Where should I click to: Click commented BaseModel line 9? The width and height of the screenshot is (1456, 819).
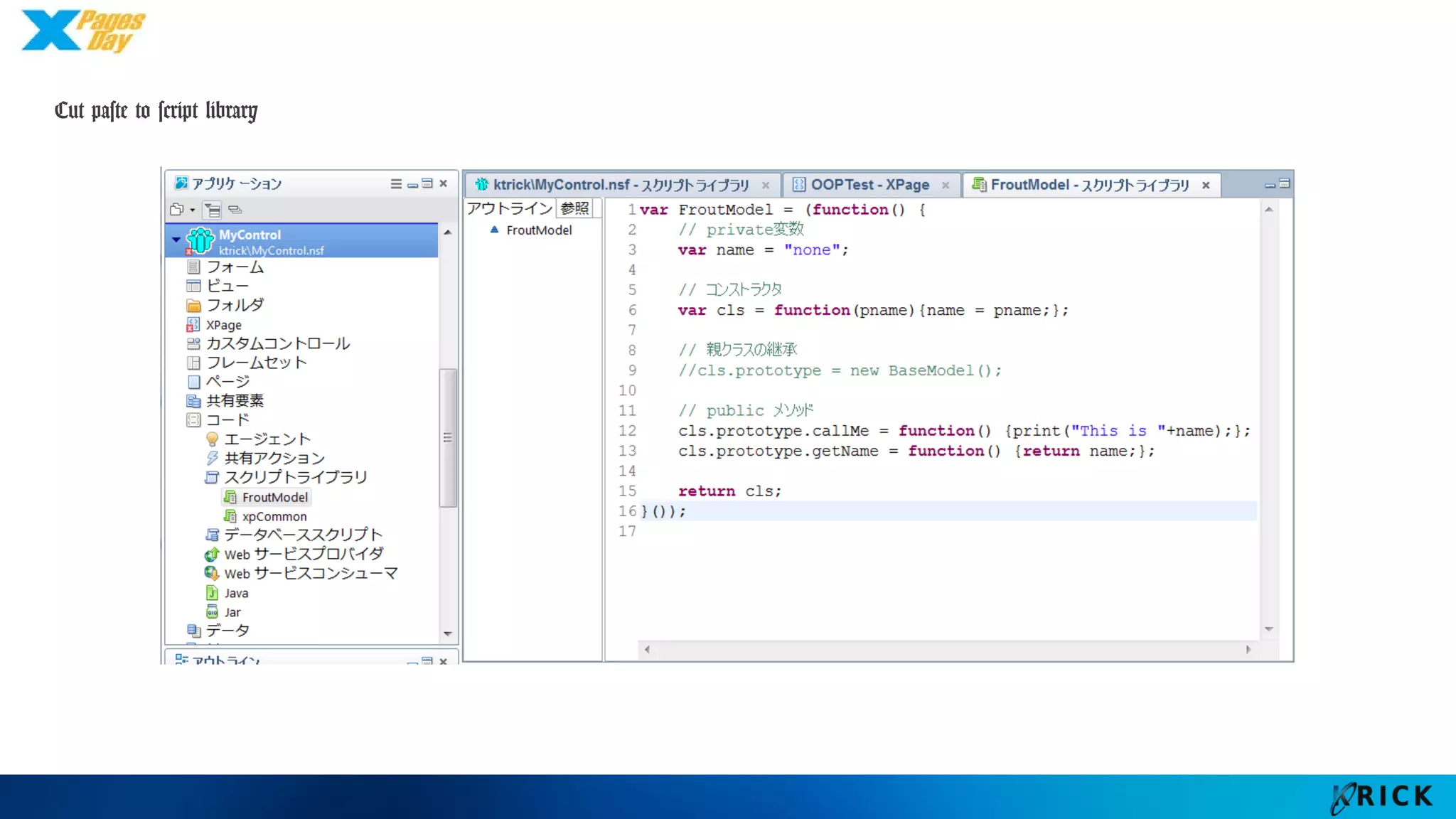[x=840, y=371]
